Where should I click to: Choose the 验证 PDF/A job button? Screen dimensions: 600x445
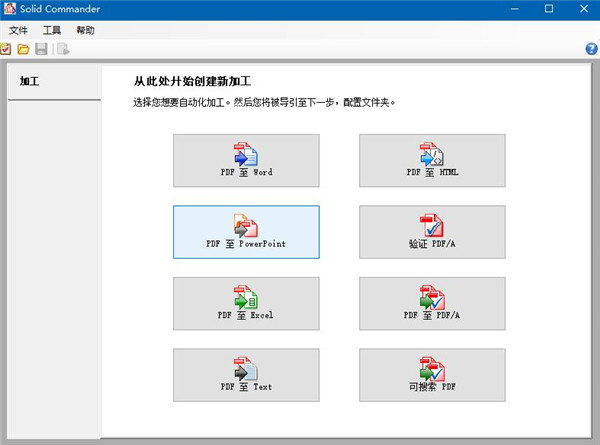click(x=432, y=232)
